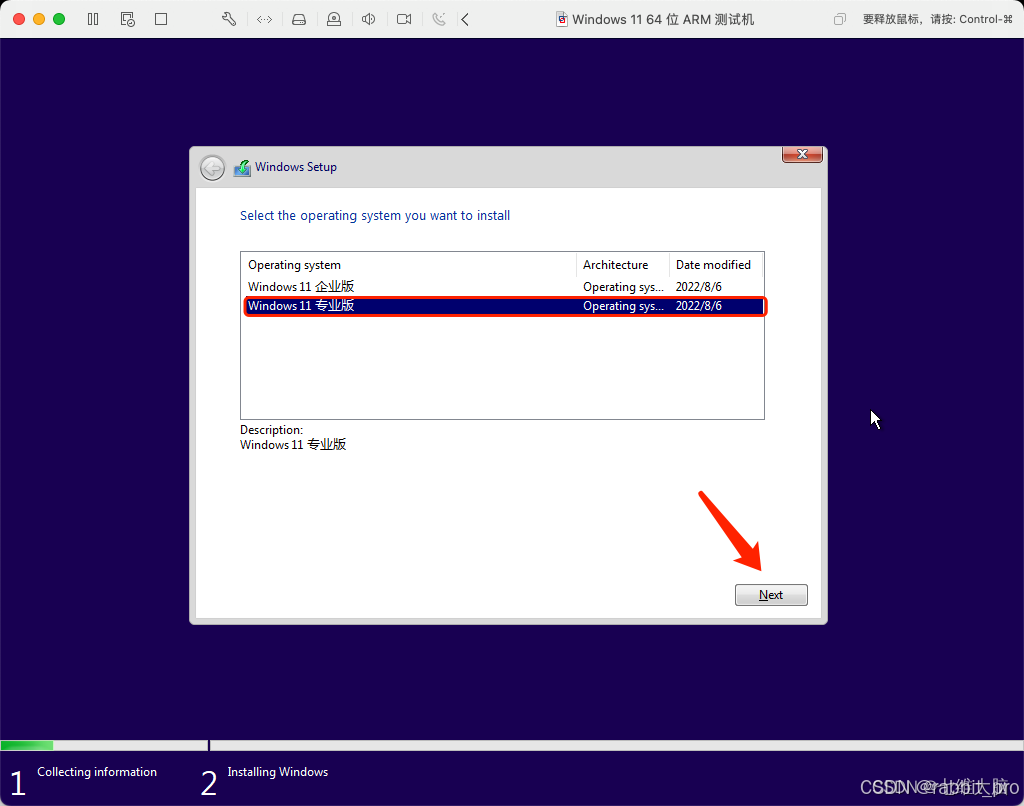1024x806 pixels.
Task: Click the video camera toolbar icon
Action: pos(404,19)
